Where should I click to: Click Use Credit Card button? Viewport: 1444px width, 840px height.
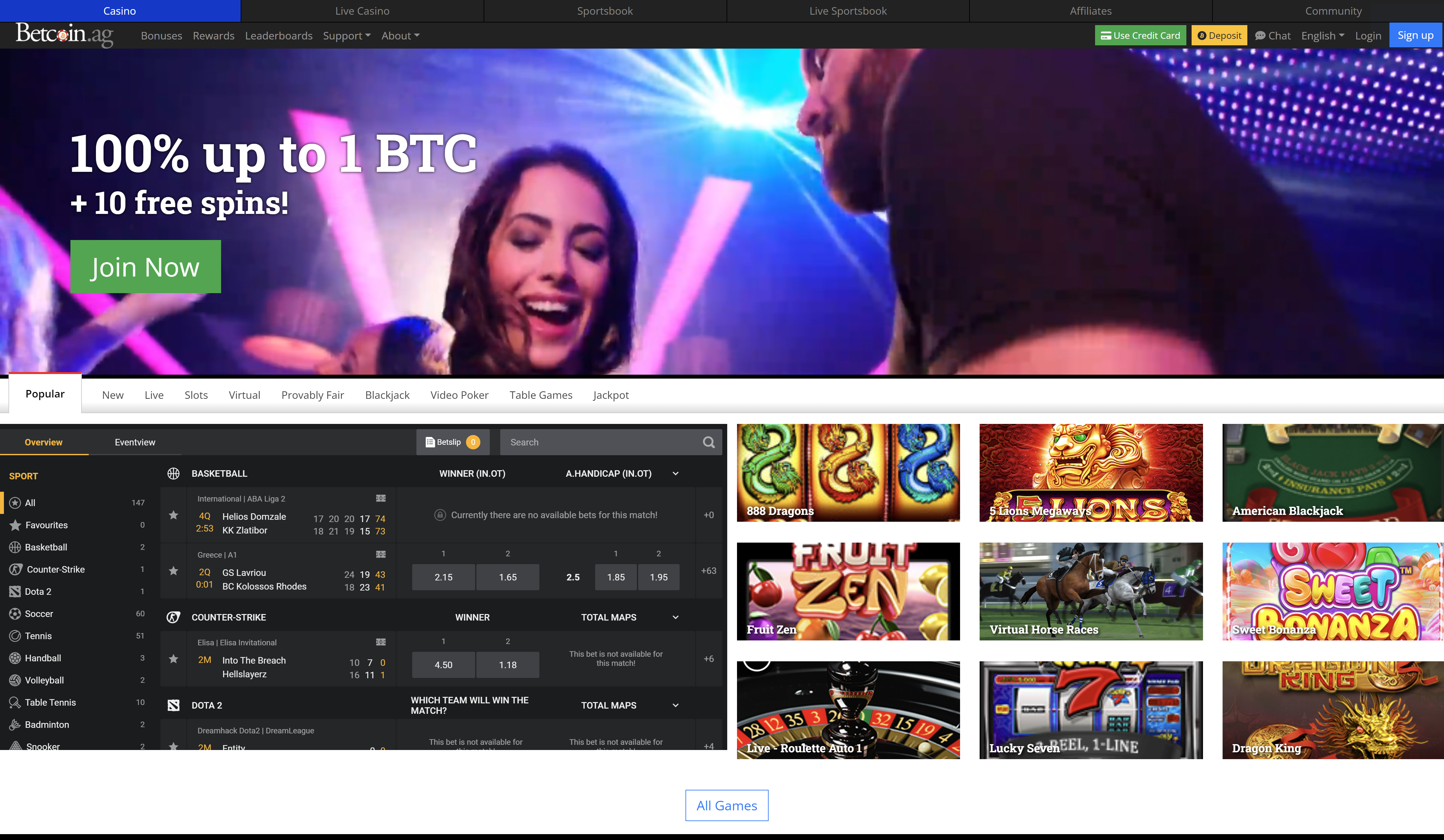click(1140, 36)
